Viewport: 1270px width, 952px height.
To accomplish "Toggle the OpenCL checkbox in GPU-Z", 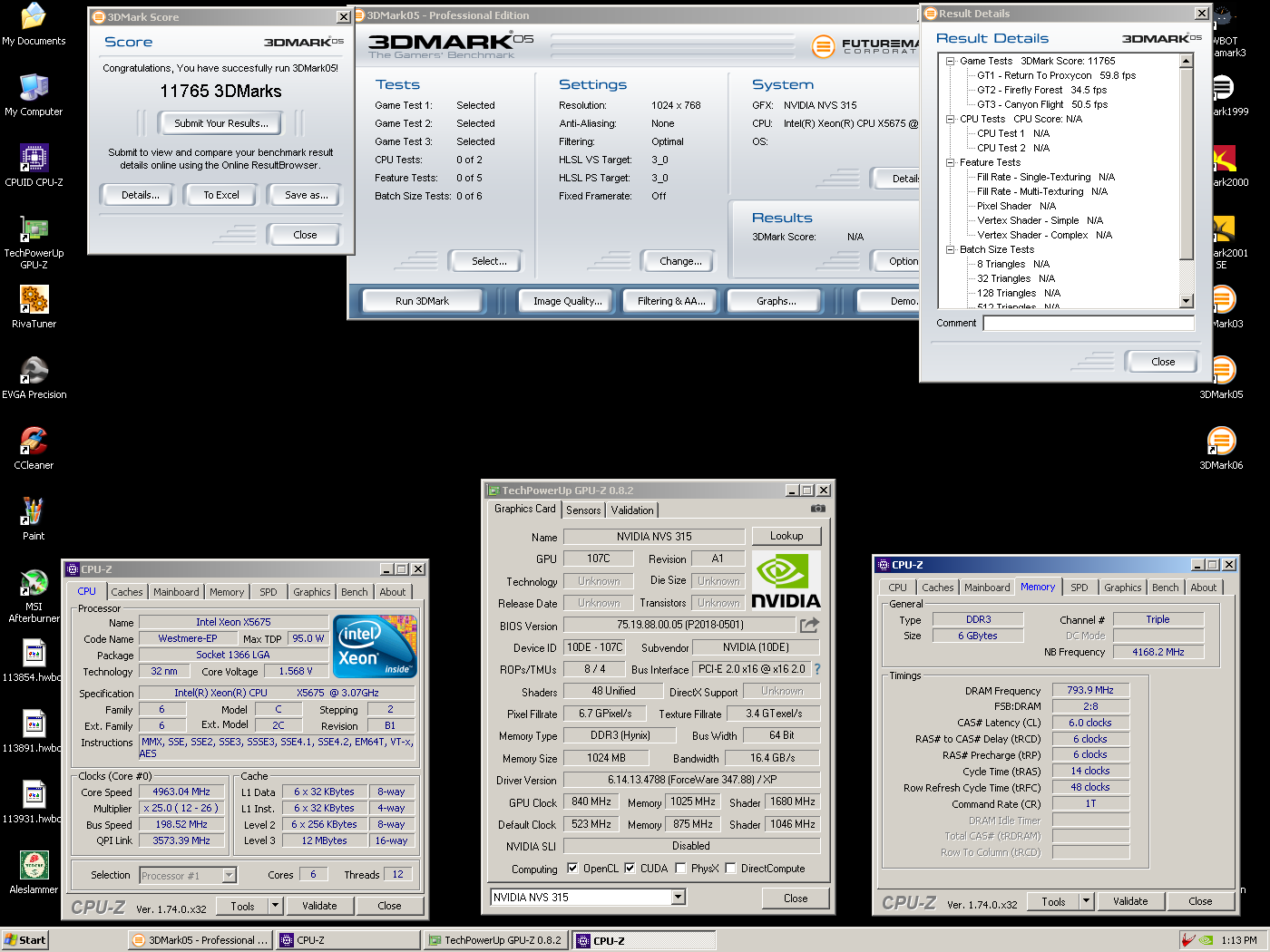I will [x=572, y=869].
